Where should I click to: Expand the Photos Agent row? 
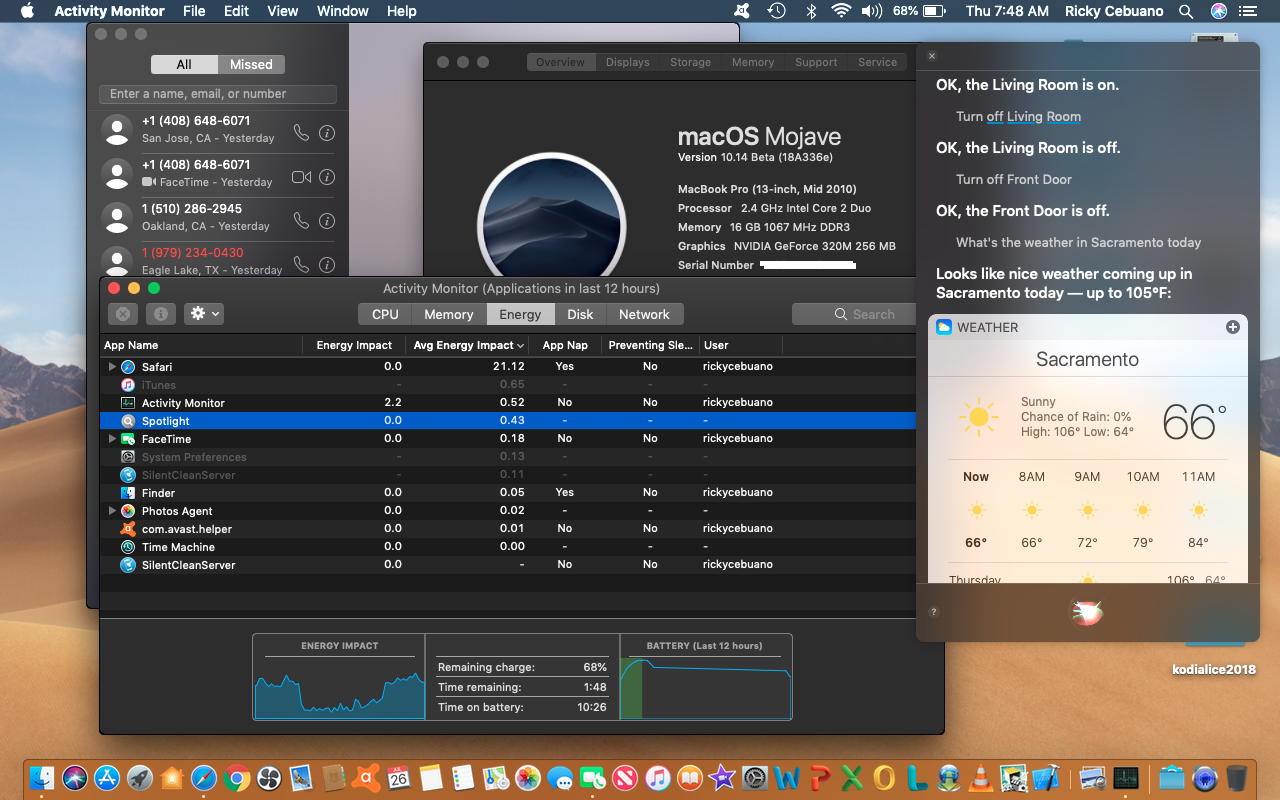tap(112, 511)
